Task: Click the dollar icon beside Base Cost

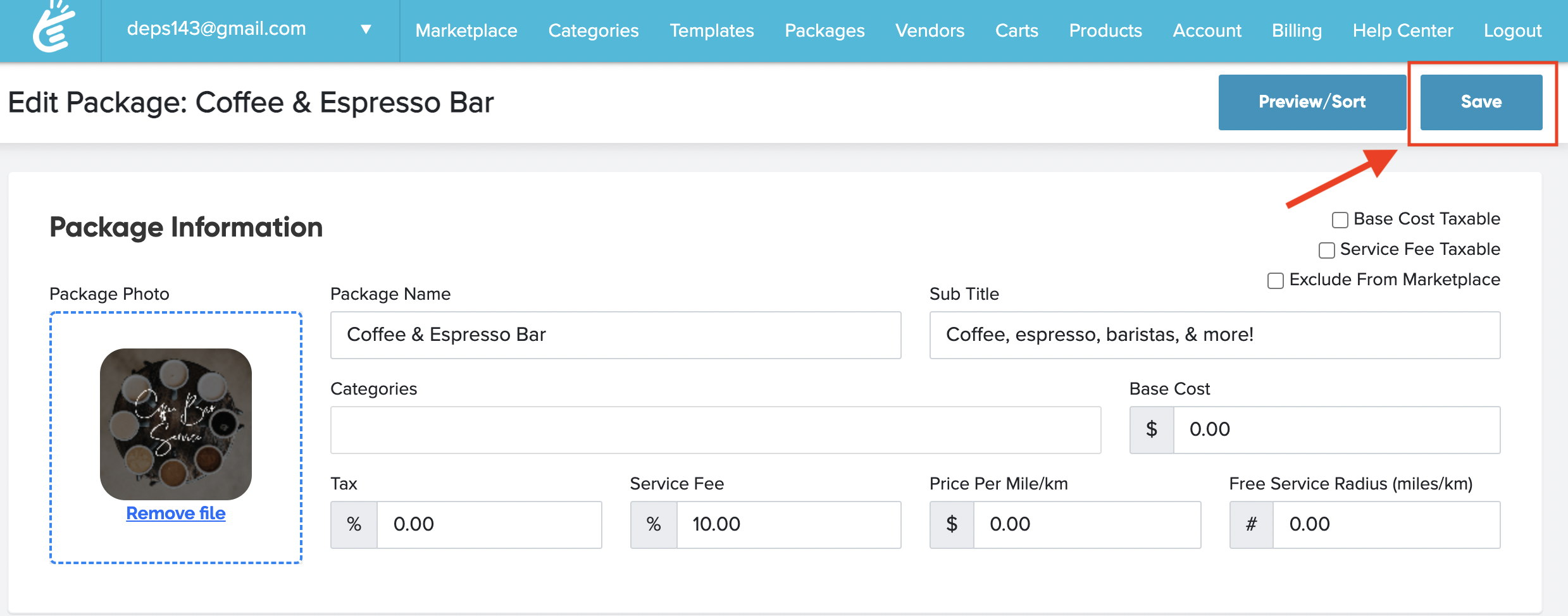Action: point(1152,429)
